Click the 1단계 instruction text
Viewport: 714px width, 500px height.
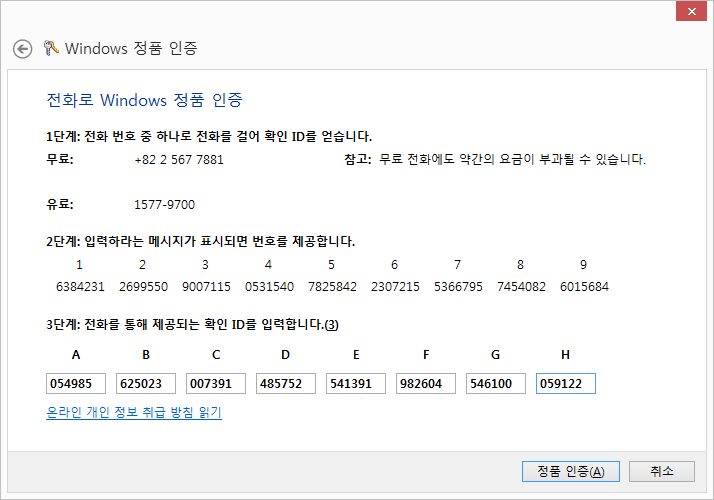209,136
